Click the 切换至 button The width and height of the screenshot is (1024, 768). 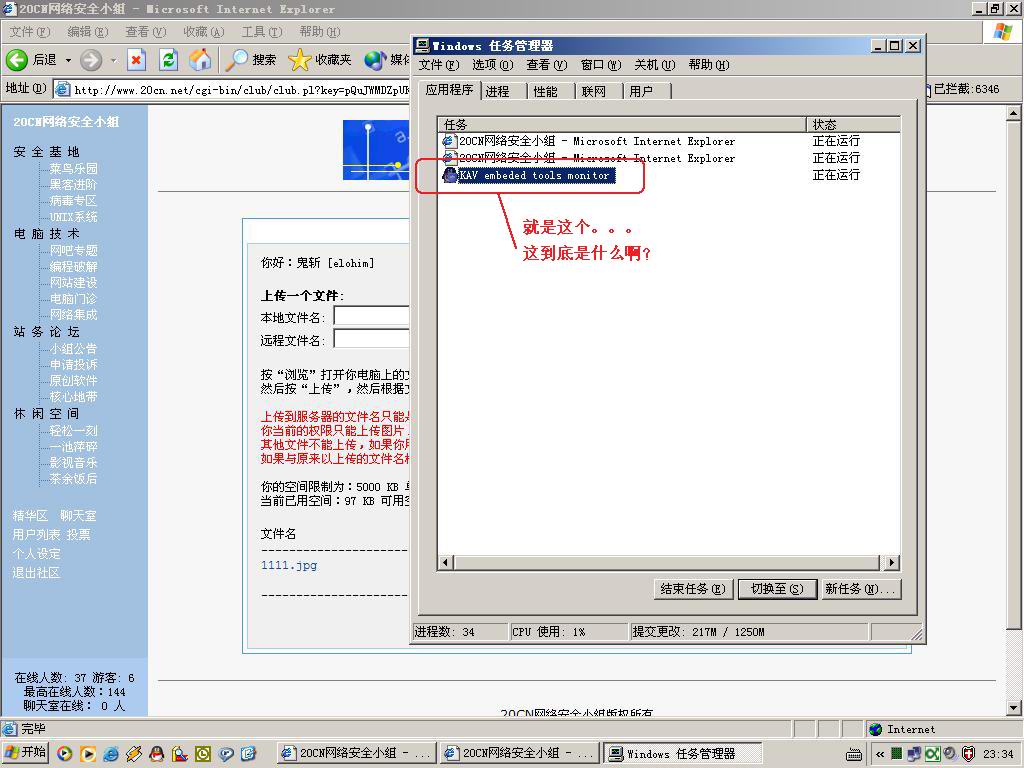776,589
